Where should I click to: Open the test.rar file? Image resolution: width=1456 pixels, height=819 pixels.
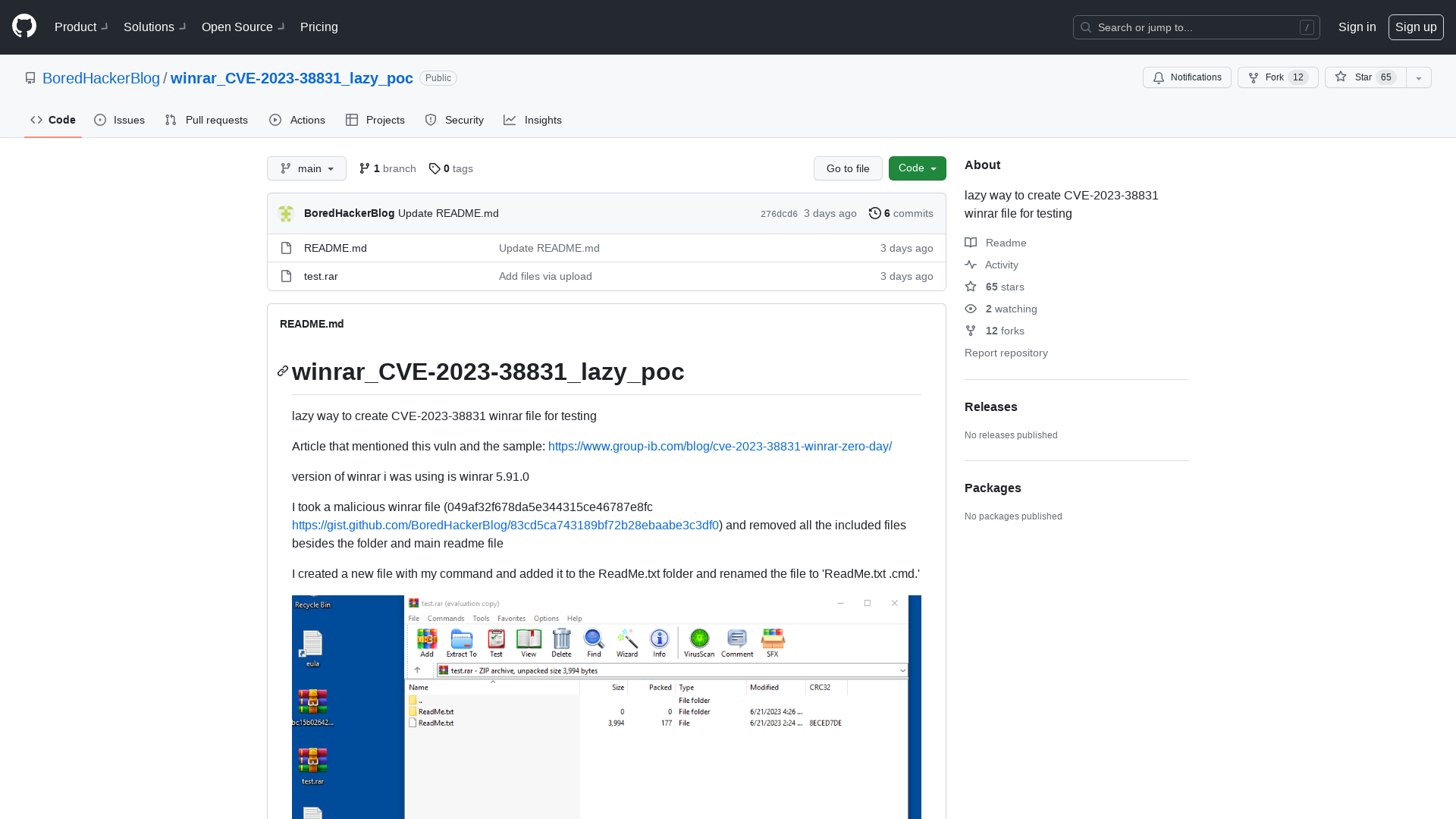[x=321, y=276]
